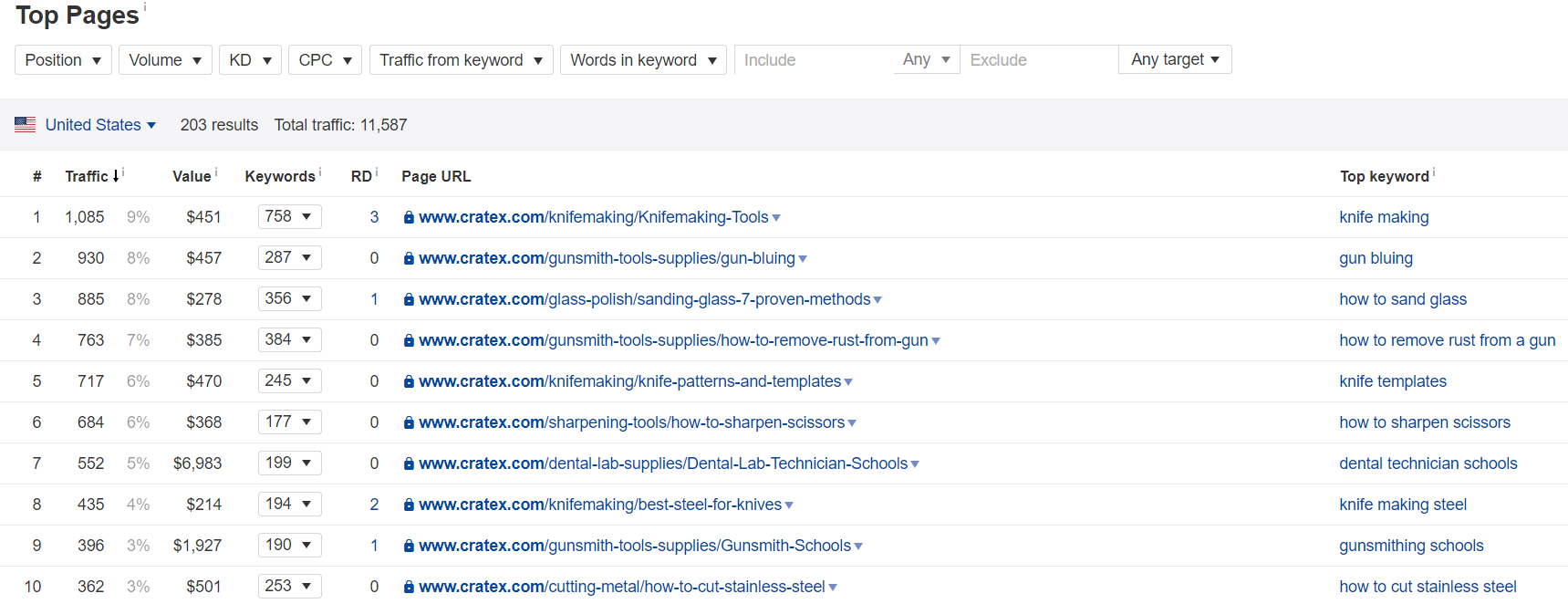Expand the 356 keywords dropdown
The height and width of the screenshot is (604, 1568).
(x=289, y=299)
